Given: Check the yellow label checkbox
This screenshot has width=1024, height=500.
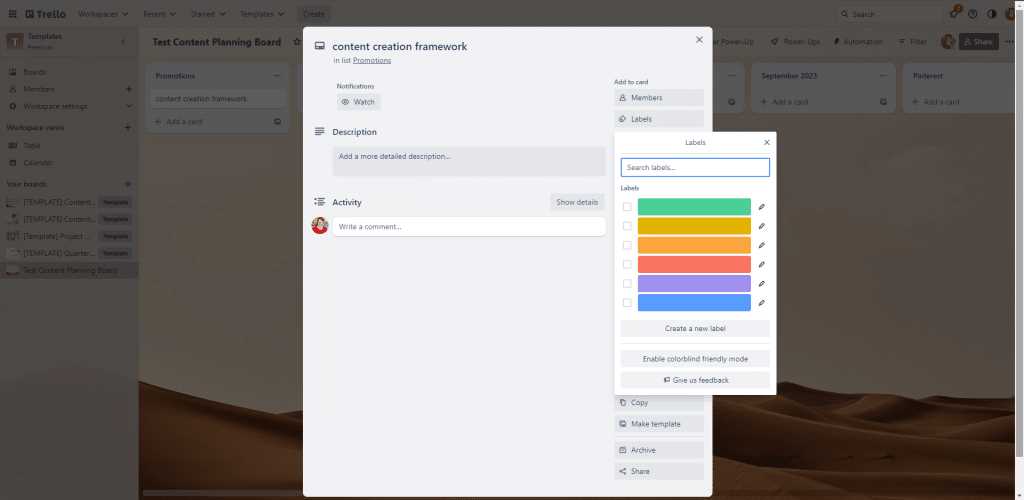Looking at the screenshot, I should pyautogui.click(x=627, y=226).
